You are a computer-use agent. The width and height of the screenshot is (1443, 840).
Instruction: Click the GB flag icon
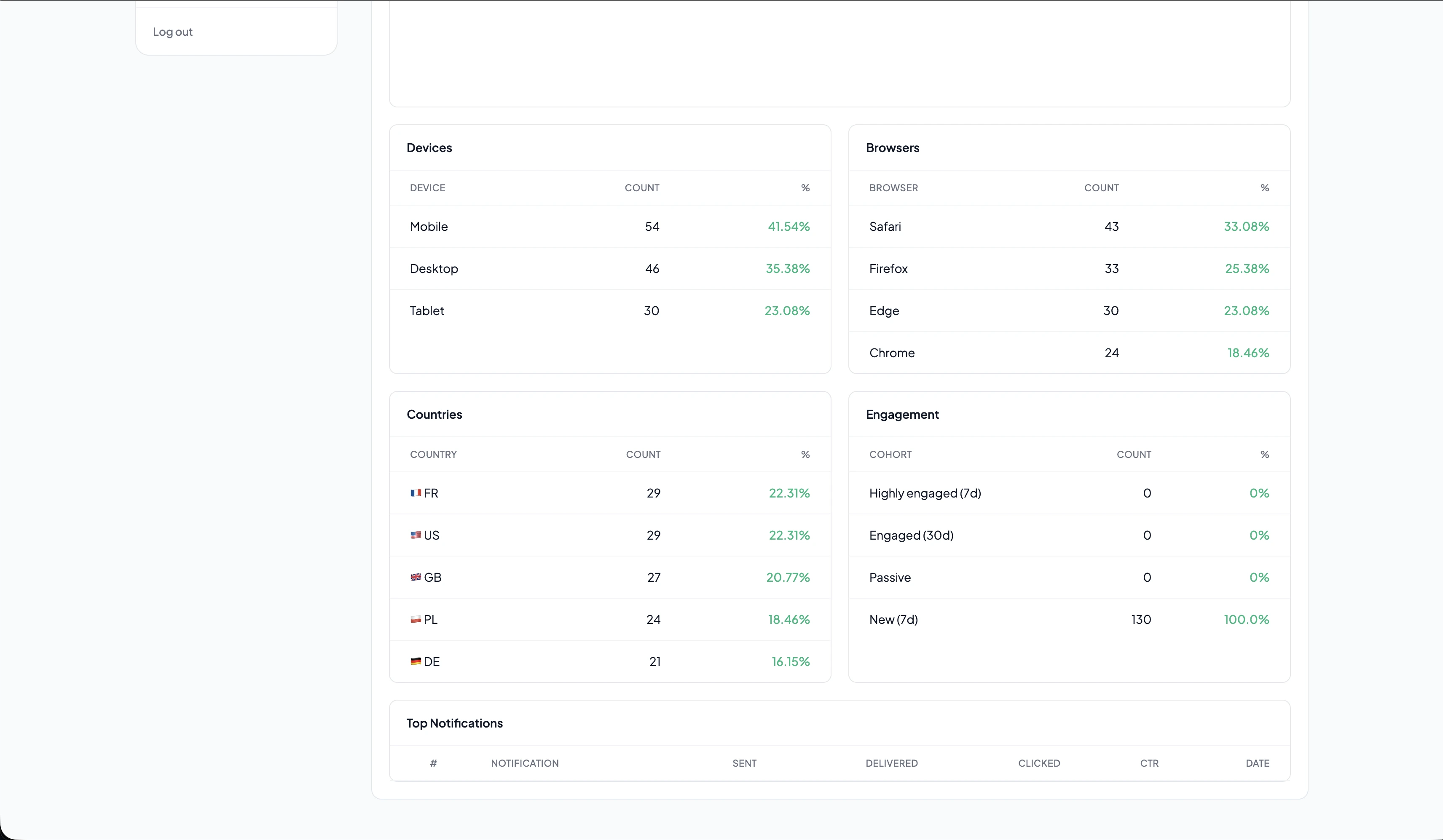click(416, 577)
